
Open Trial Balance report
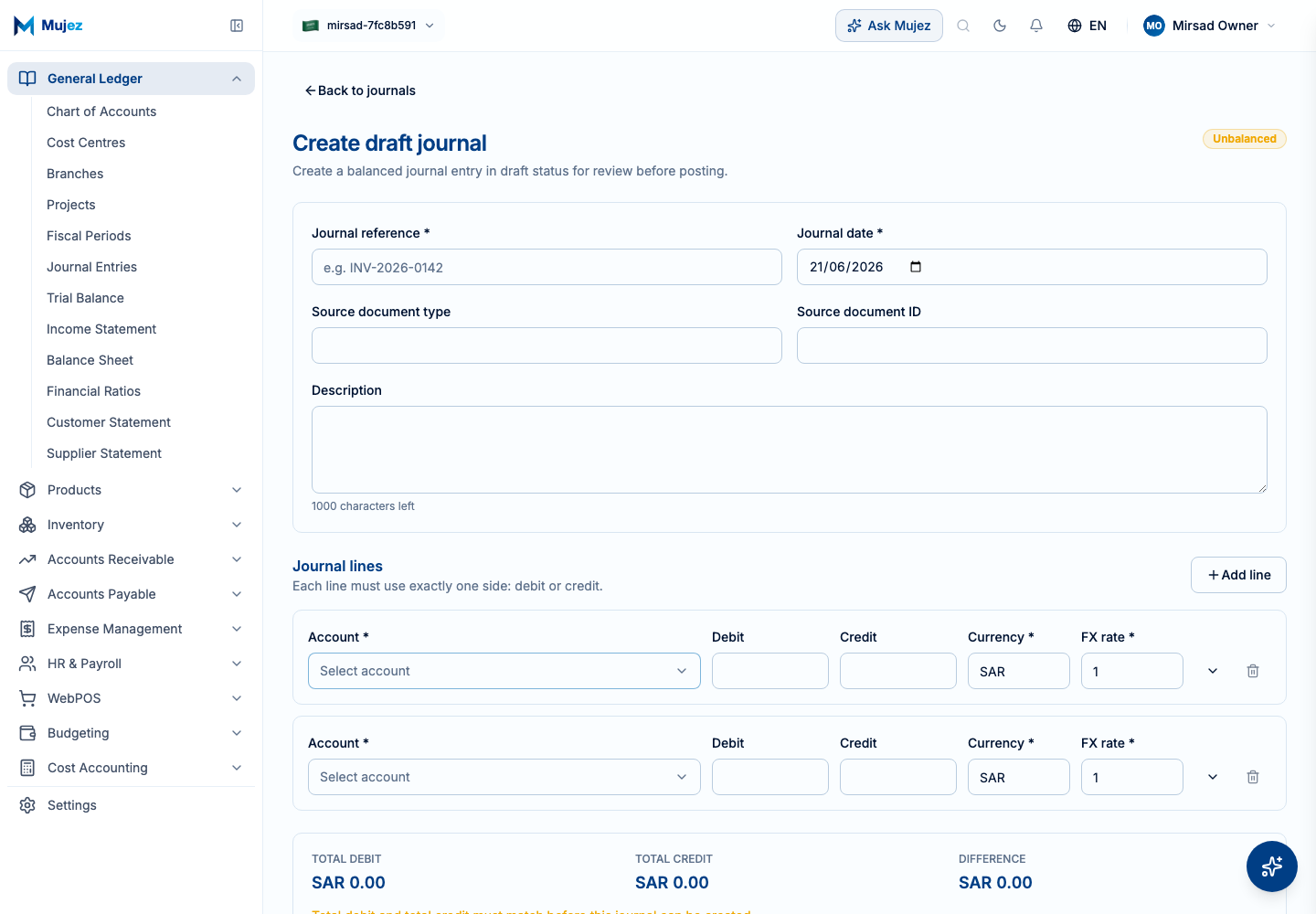pos(85,298)
